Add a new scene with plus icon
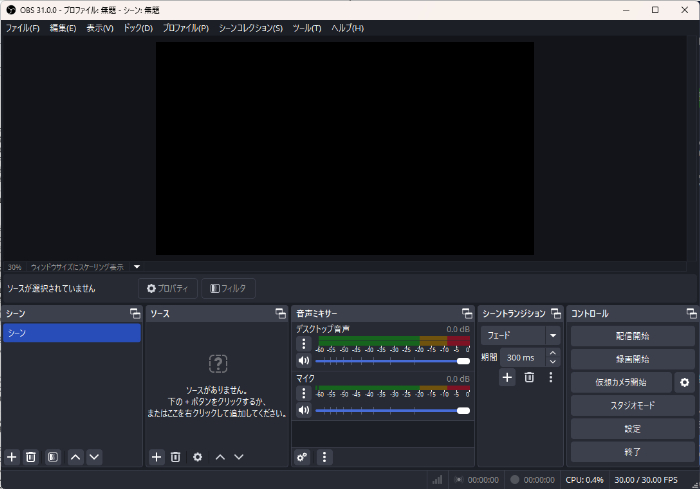This screenshot has width=700, height=489. click(12, 457)
